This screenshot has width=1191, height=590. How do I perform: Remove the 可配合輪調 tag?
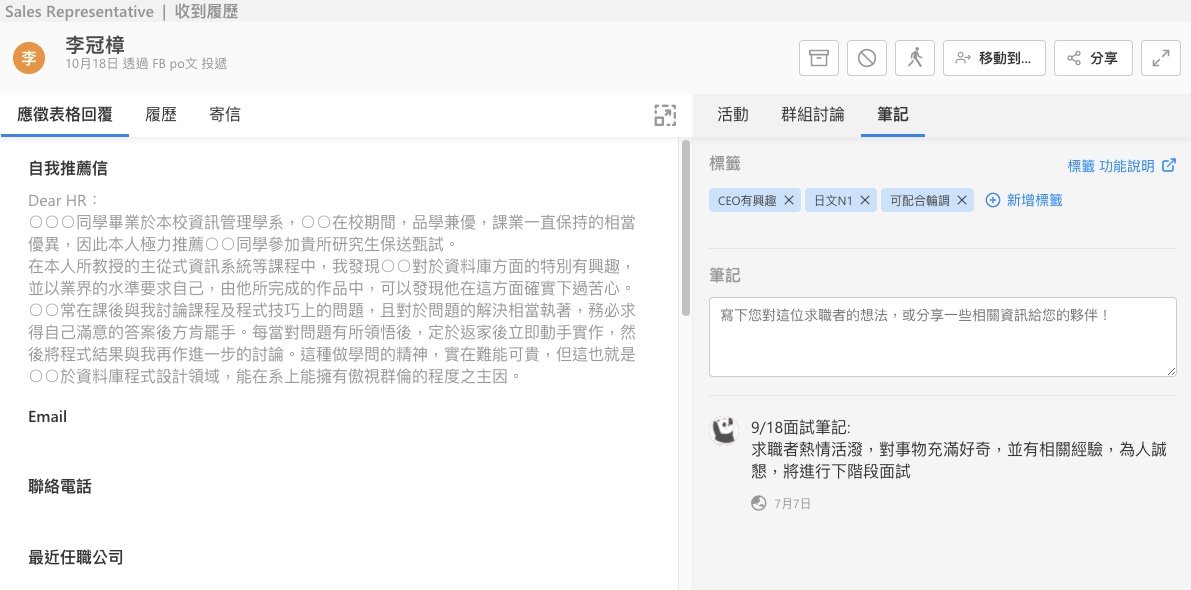click(x=962, y=200)
